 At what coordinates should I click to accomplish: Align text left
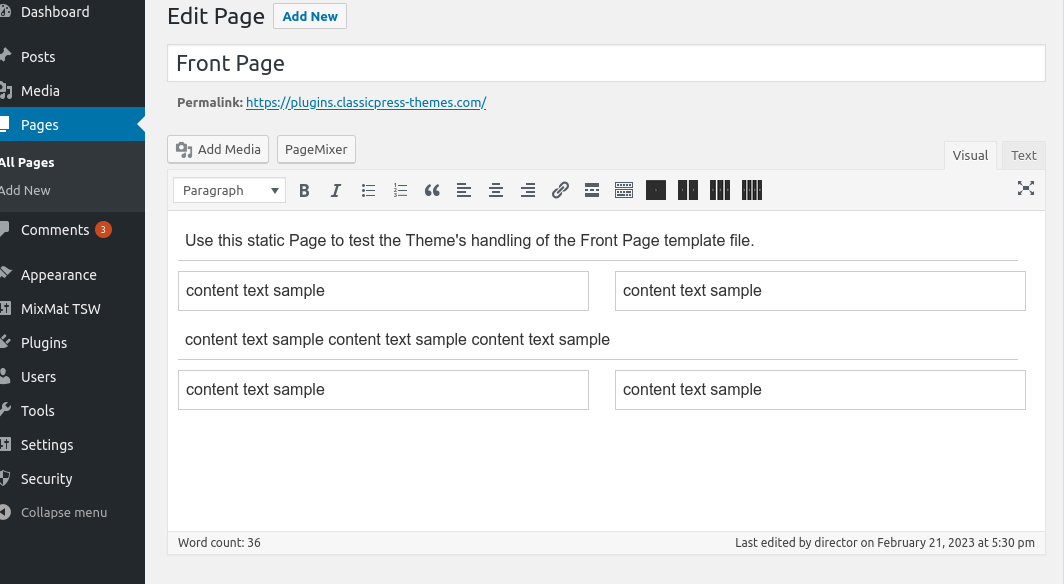pos(464,191)
